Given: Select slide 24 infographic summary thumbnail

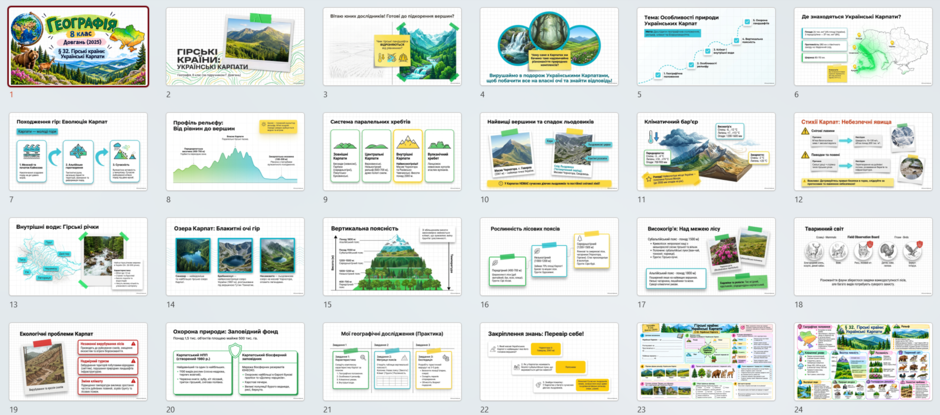Looking at the screenshot, I should coord(863,362).
